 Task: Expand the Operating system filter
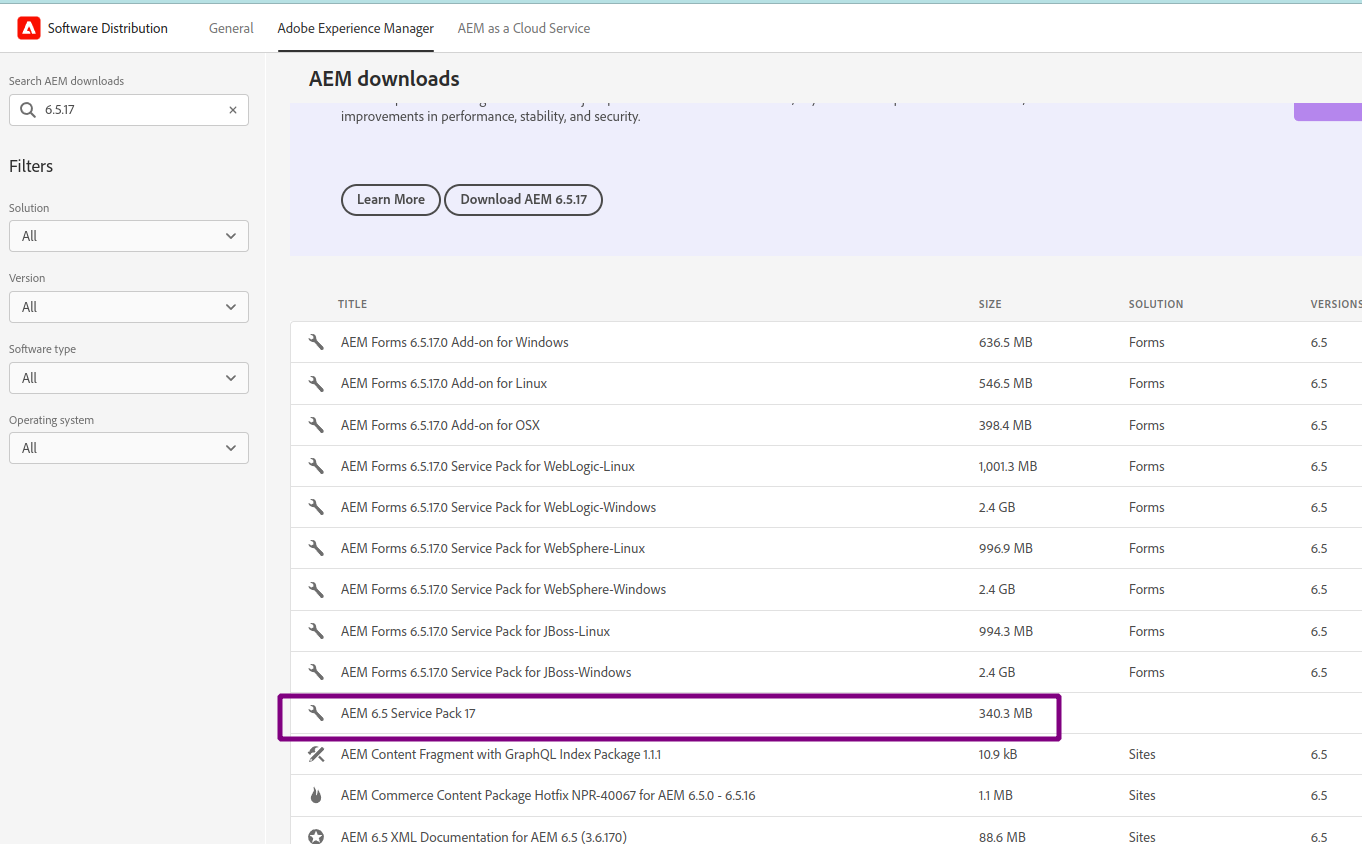pyautogui.click(x=128, y=447)
